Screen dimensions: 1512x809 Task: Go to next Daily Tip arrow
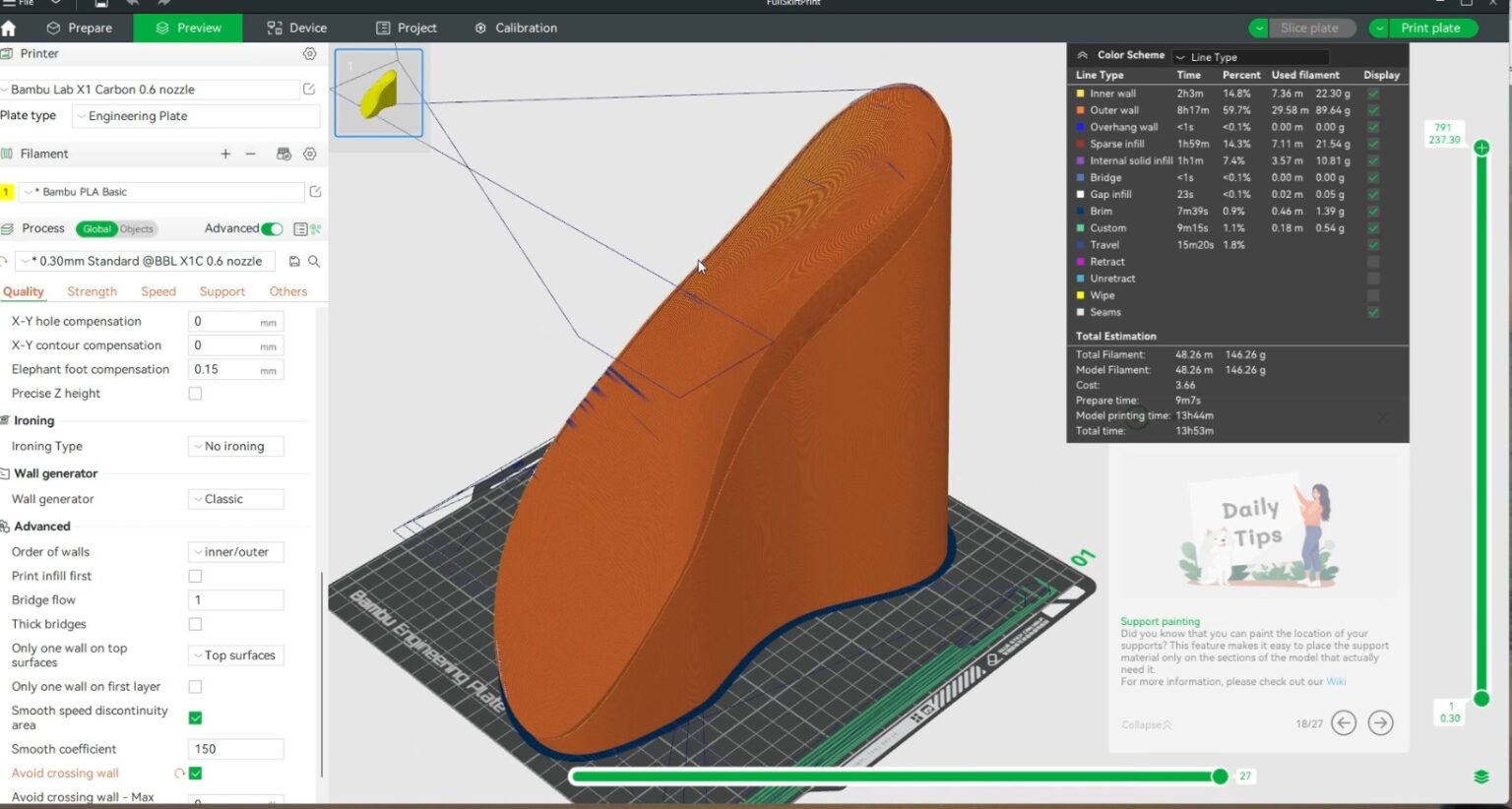coord(1381,723)
